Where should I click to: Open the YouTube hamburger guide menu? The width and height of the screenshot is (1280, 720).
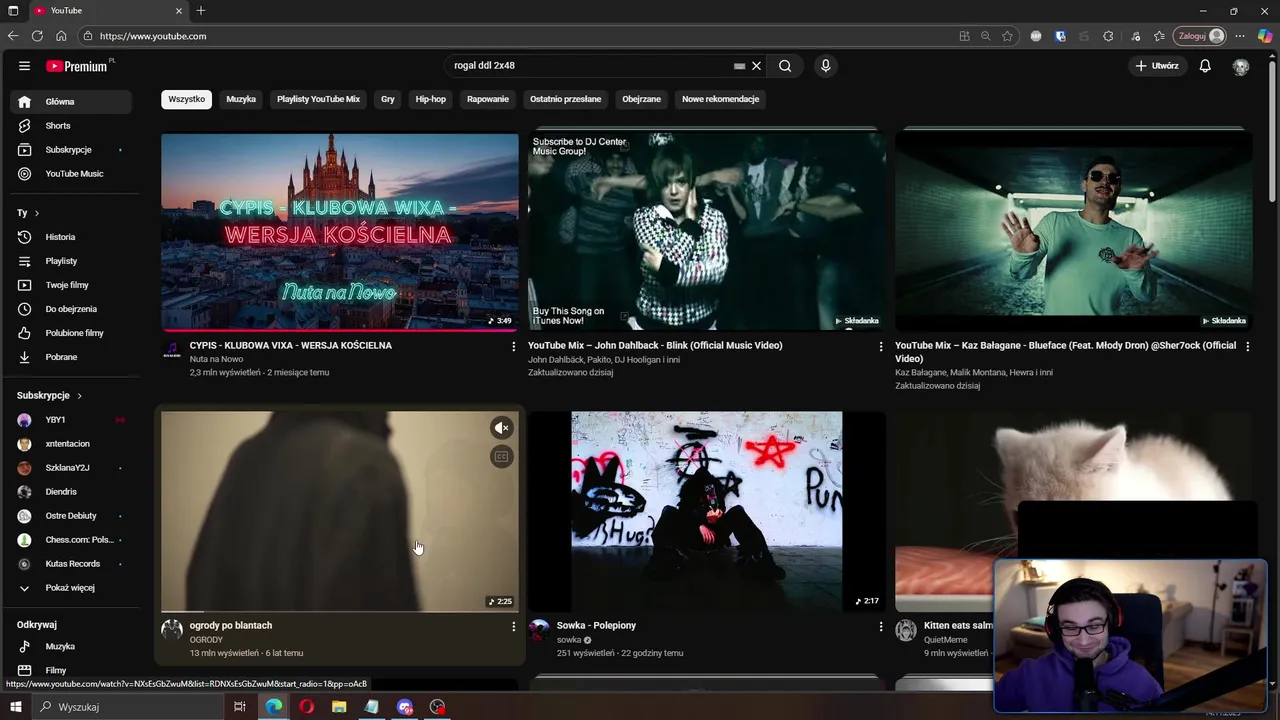[x=24, y=66]
